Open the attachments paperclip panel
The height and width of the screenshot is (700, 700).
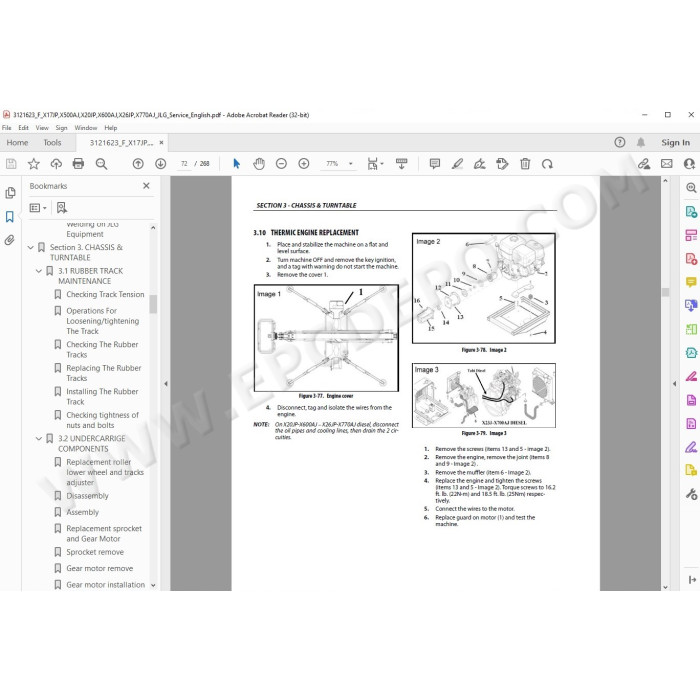point(10,240)
